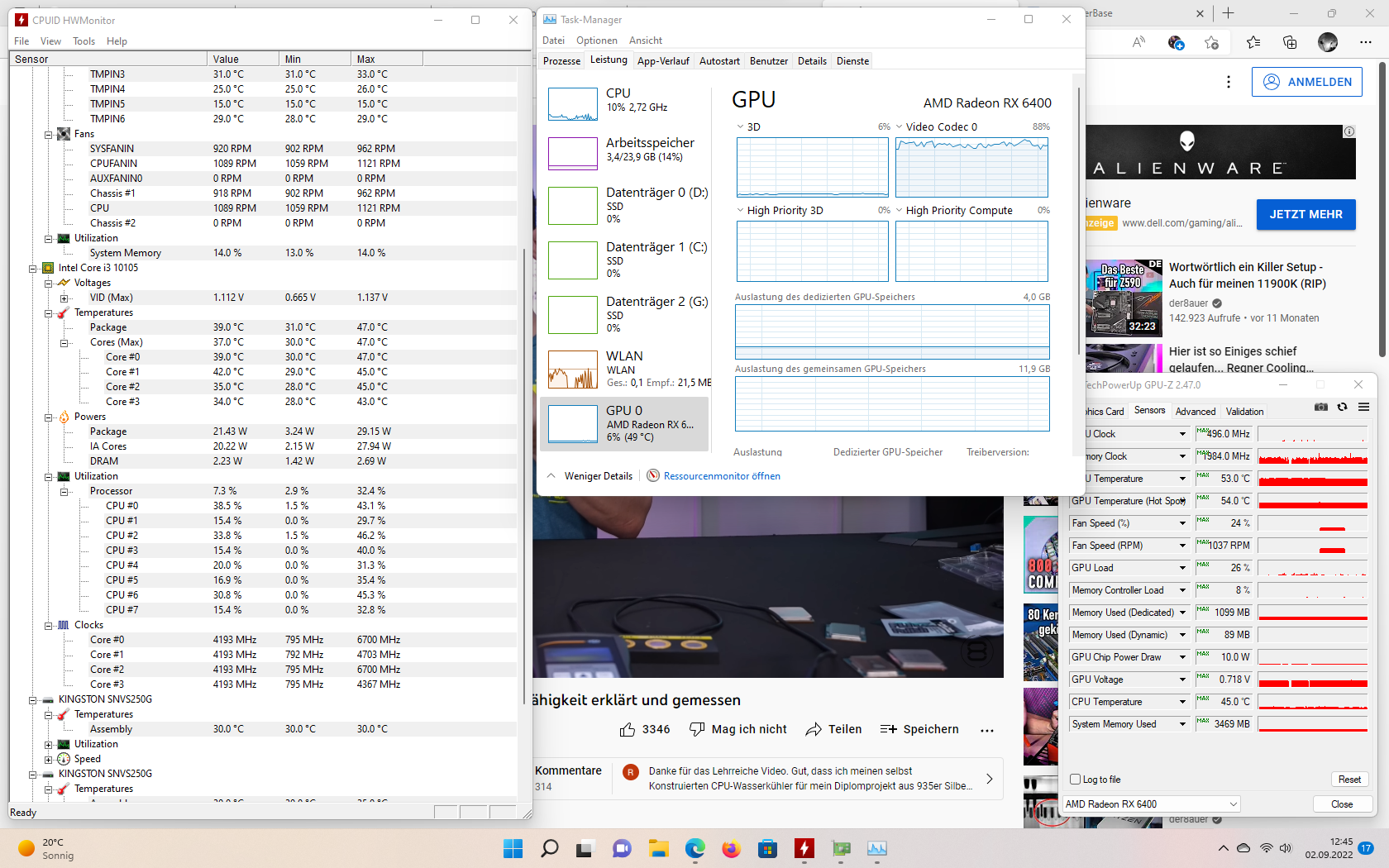The height and width of the screenshot is (868, 1389).
Task: Switch to the Autostart tab
Action: click(x=719, y=61)
